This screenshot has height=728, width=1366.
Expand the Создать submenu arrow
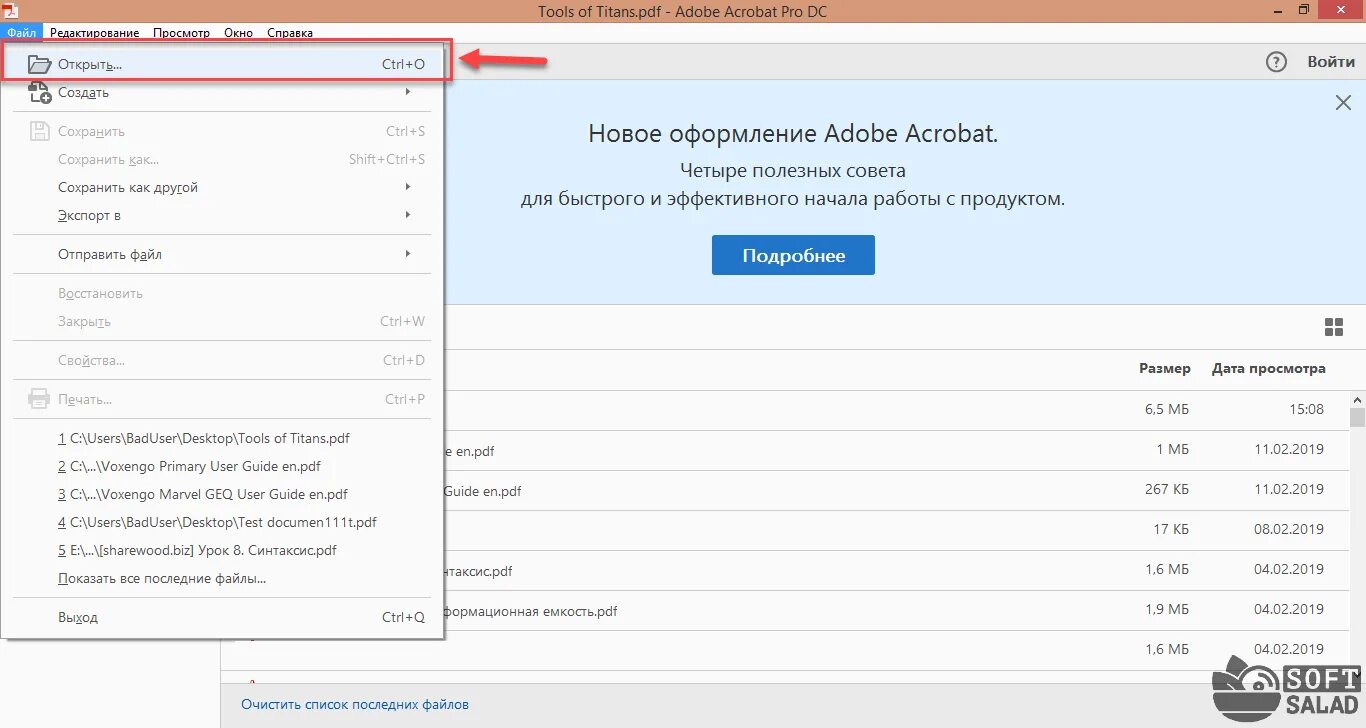coord(408,92)
